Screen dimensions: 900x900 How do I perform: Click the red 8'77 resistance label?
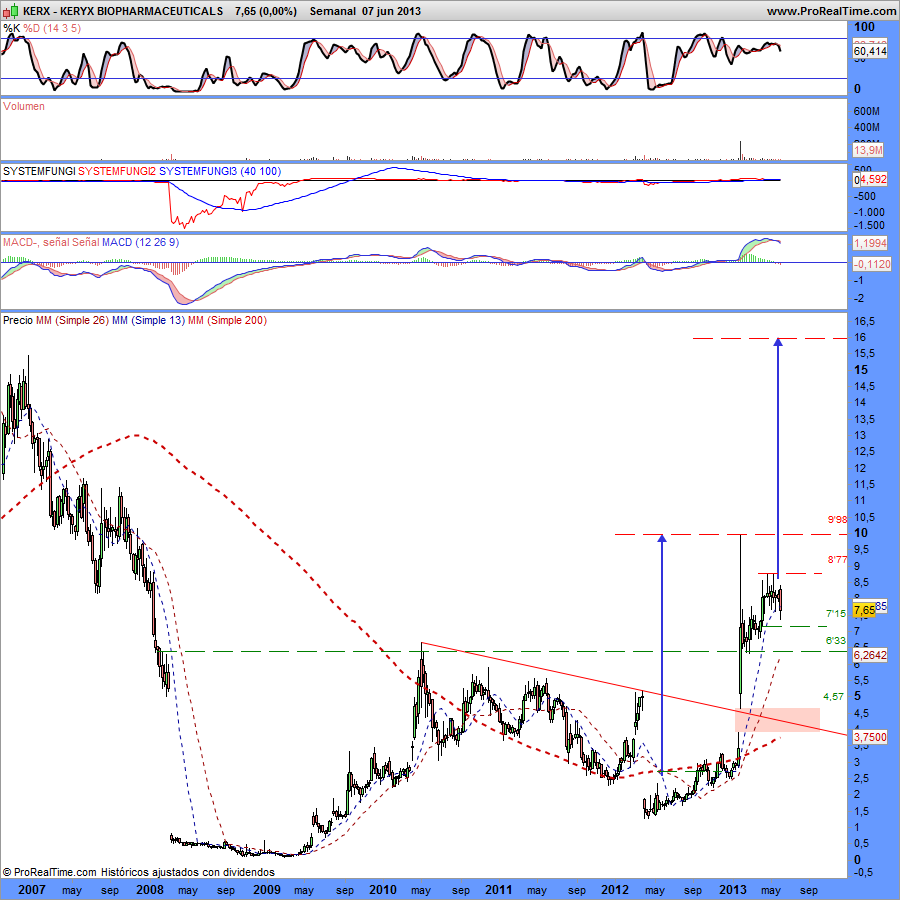point(837,559)
